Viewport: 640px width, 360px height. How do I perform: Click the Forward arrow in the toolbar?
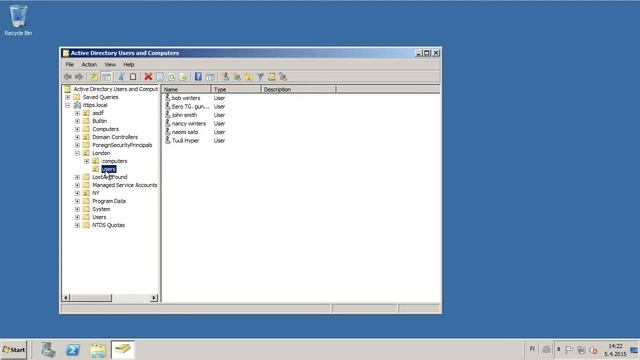pyautogui.click(x=79, y=77)
